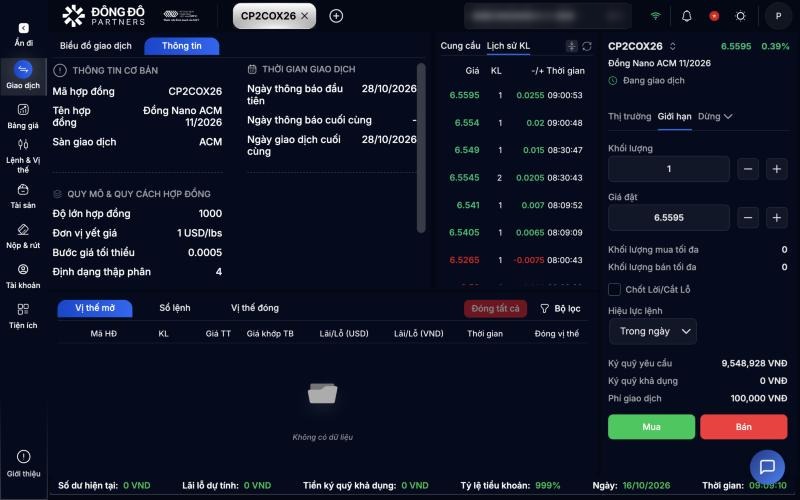The height and width of the screenshot is (500, 800).
Task: Open profile avatar P menu
Action: coord(778,16)
